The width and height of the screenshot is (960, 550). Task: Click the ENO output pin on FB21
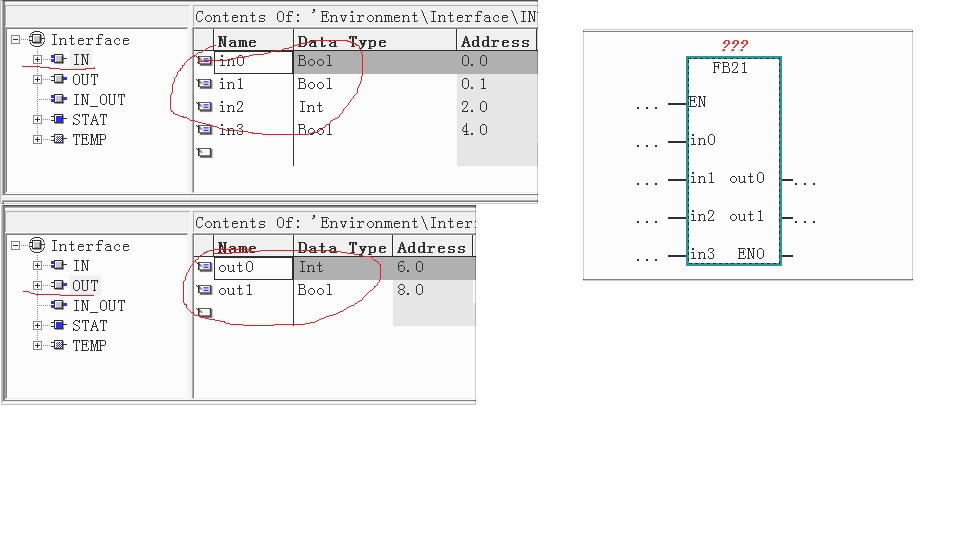coord(751,254)
